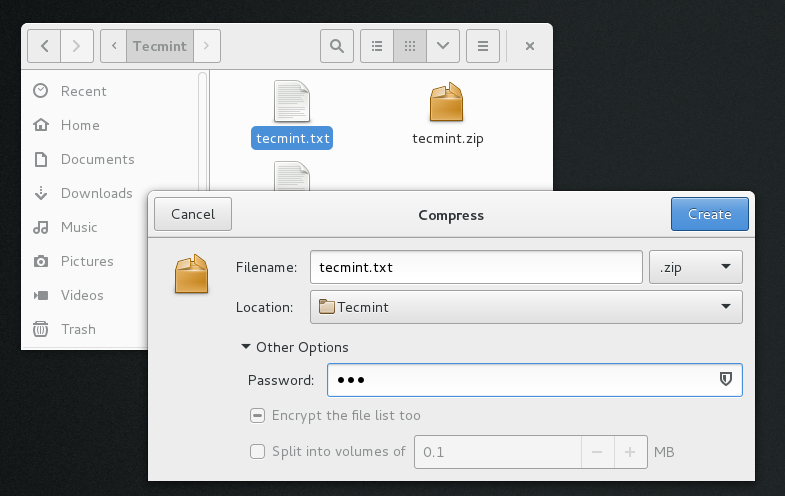This screenshot has width=785, height=496.
Task: Select the tecmint.txt file
Action: 291,138
